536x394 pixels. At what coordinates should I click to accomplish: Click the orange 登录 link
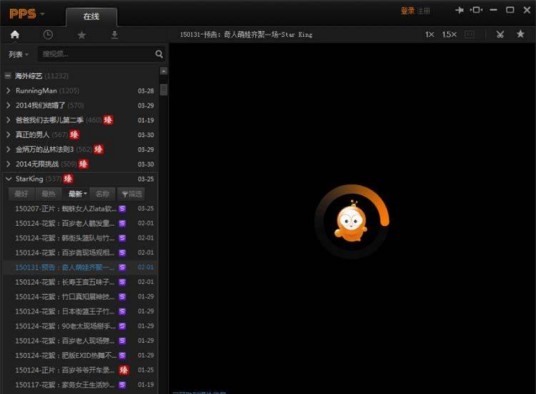point(407,11)
